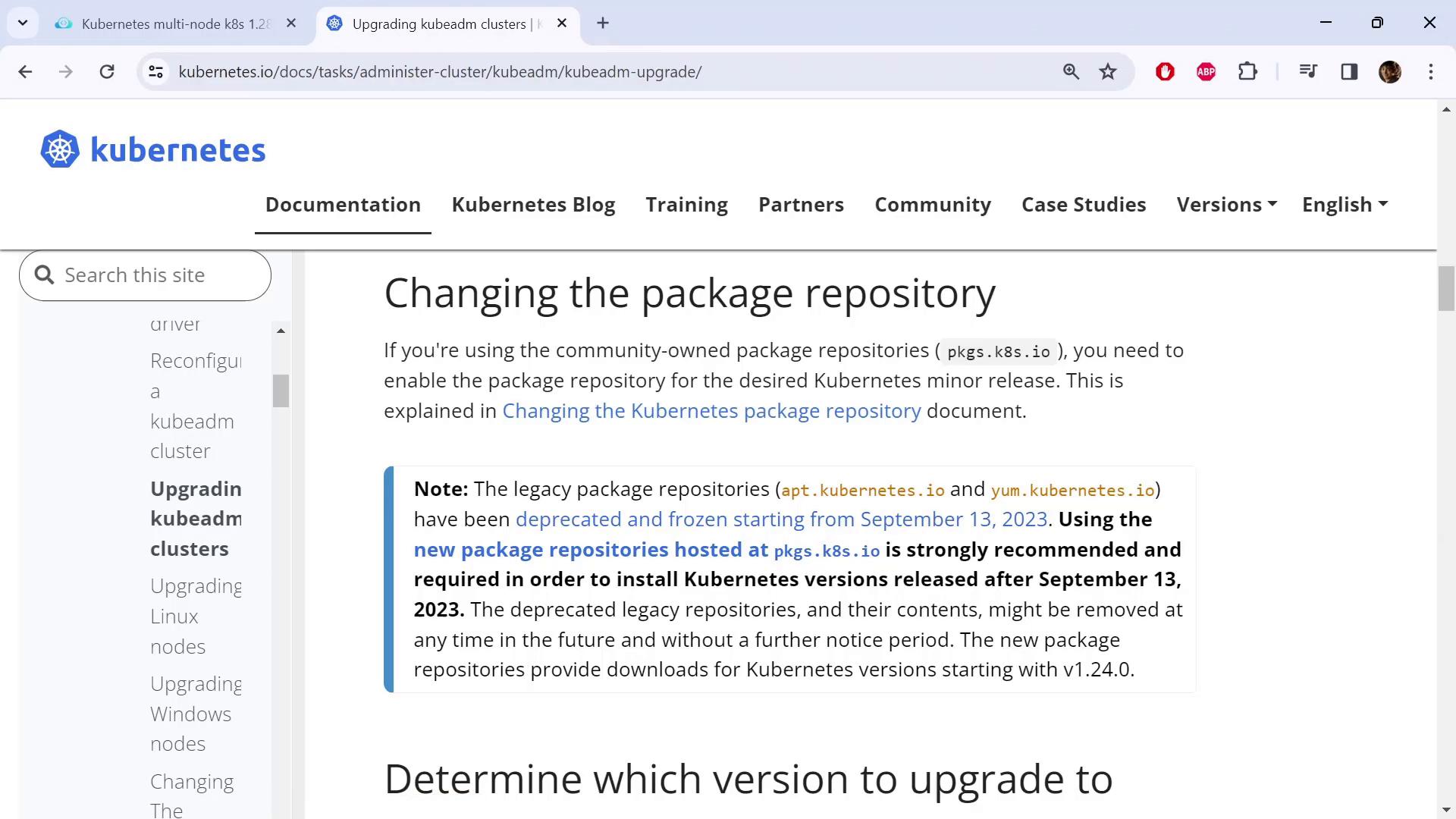
Task: Open new package repositories hosted at pkgs.k8s.io link
Action: 647,550
